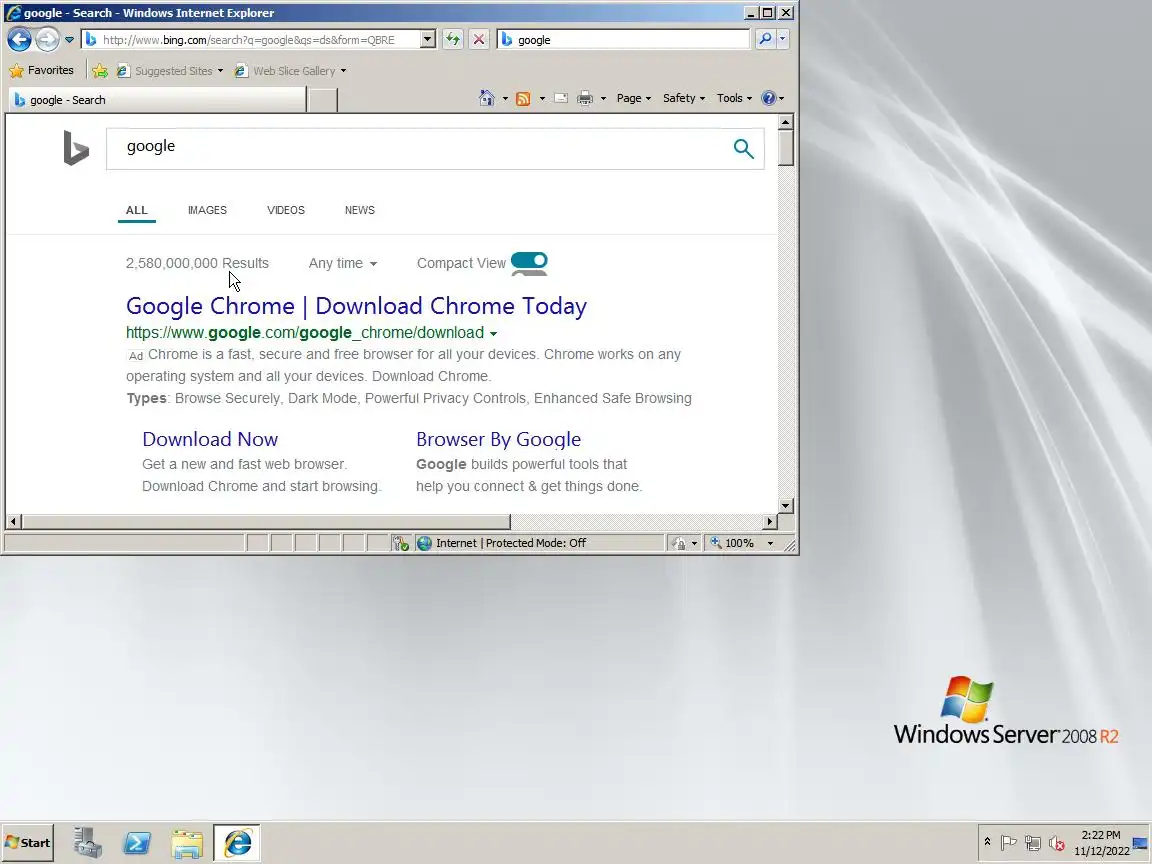Click the Action Center flag tray icon
Viewport: 1152px width, 864px height.
click(1009, 843)
